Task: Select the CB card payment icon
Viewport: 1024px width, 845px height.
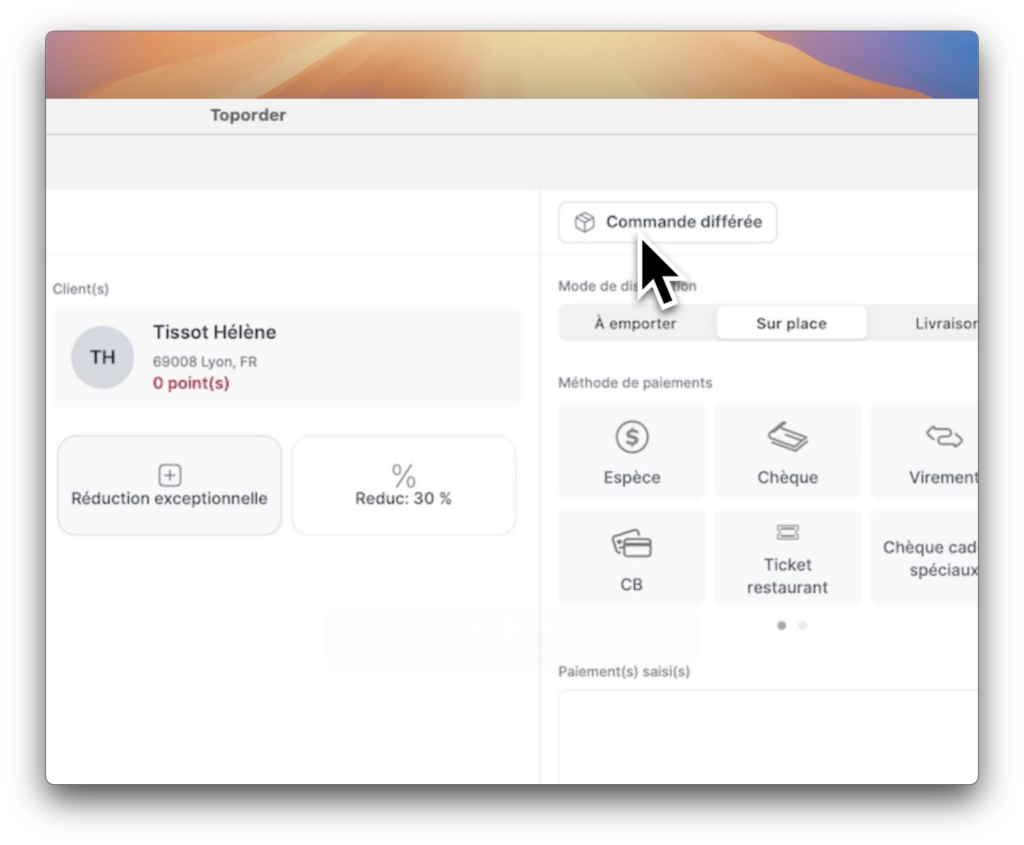Action: [x=631, y=545]
